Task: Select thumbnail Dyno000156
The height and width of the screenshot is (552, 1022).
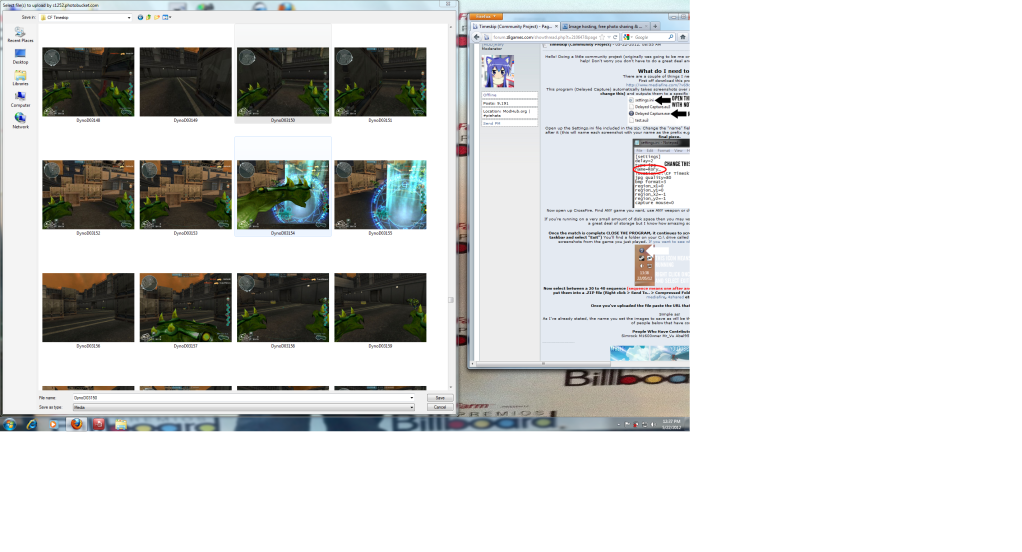Action: coord(88,308)
